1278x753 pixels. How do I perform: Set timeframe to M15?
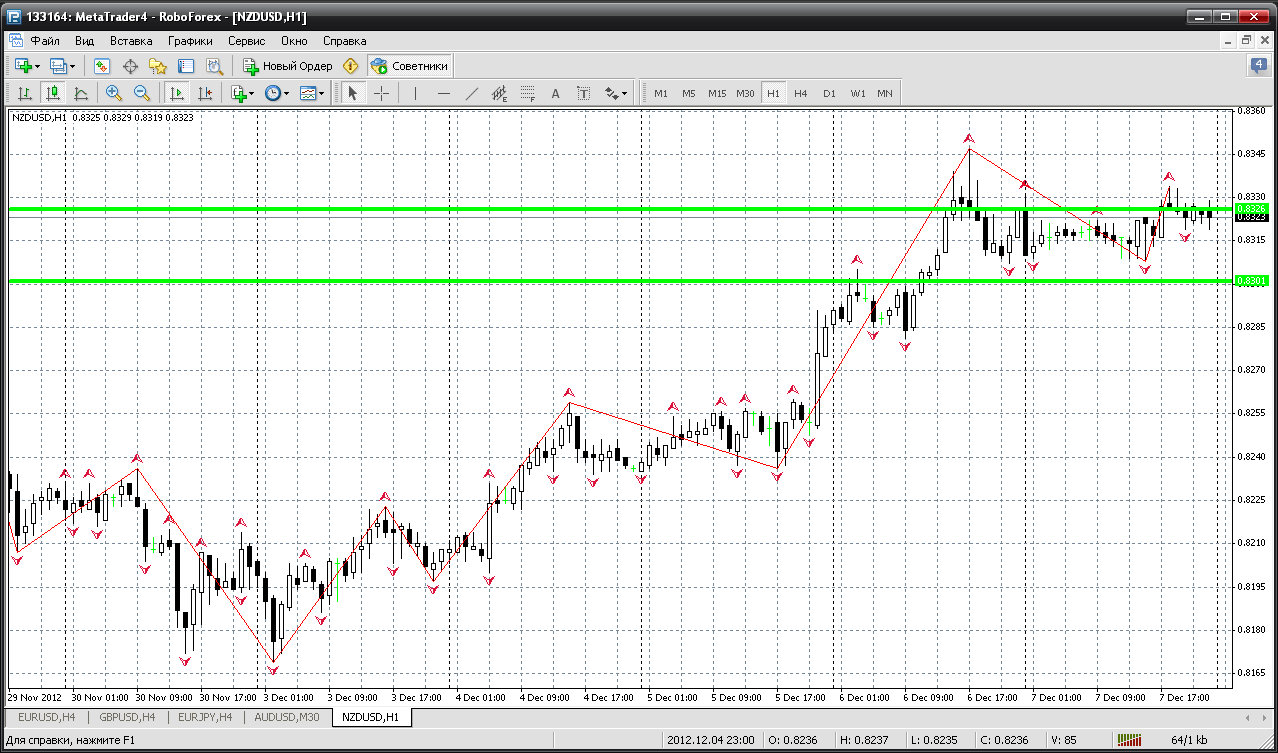point(717,93)
